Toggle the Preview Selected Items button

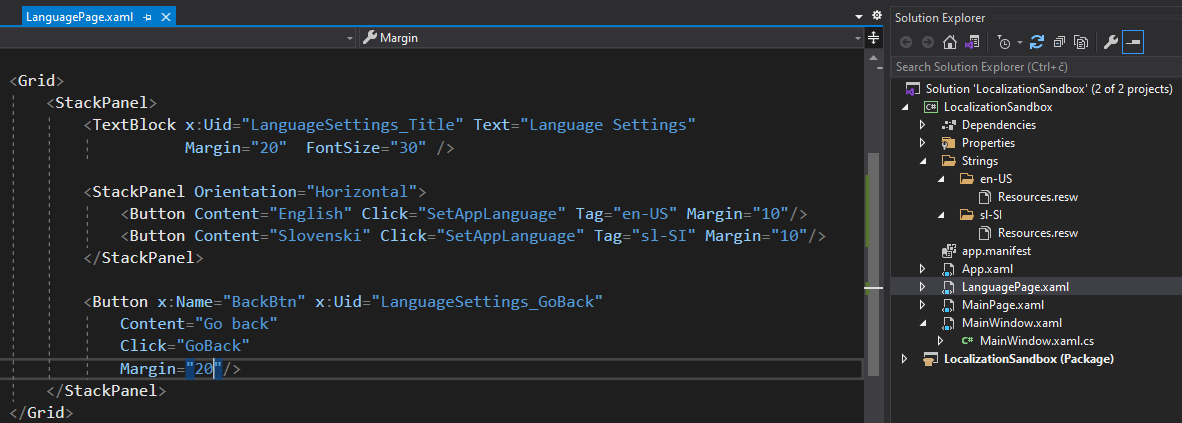pos(1133,42)
